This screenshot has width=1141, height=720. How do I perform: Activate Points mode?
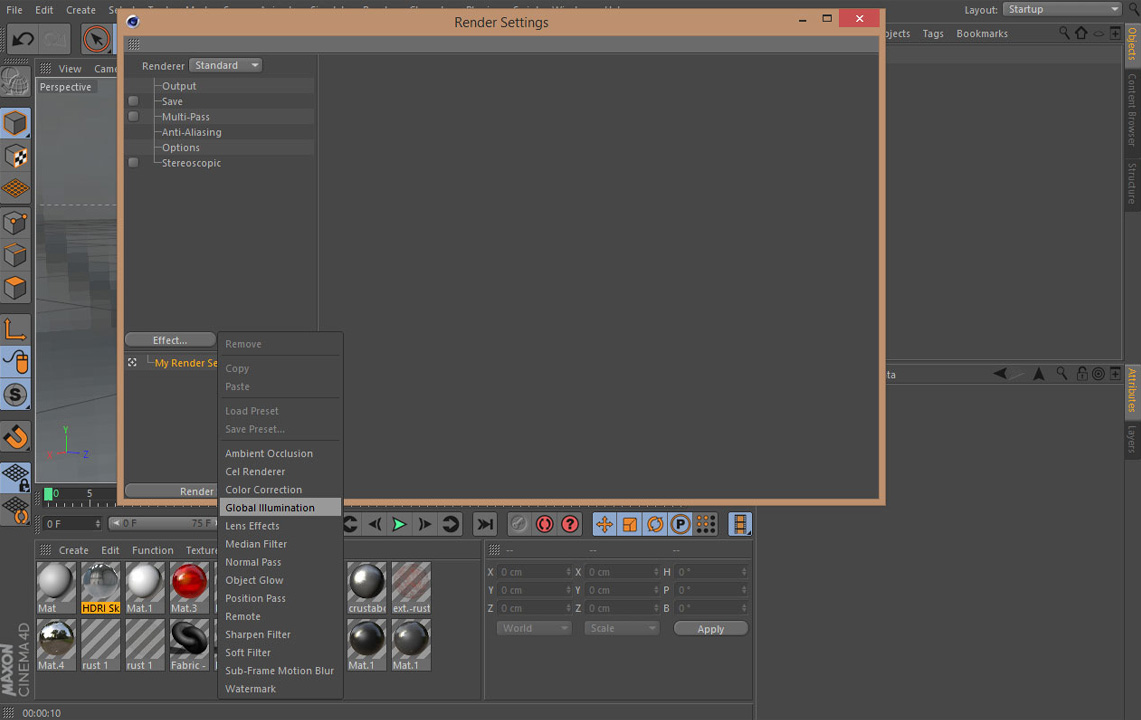click(x=14, y=222)
